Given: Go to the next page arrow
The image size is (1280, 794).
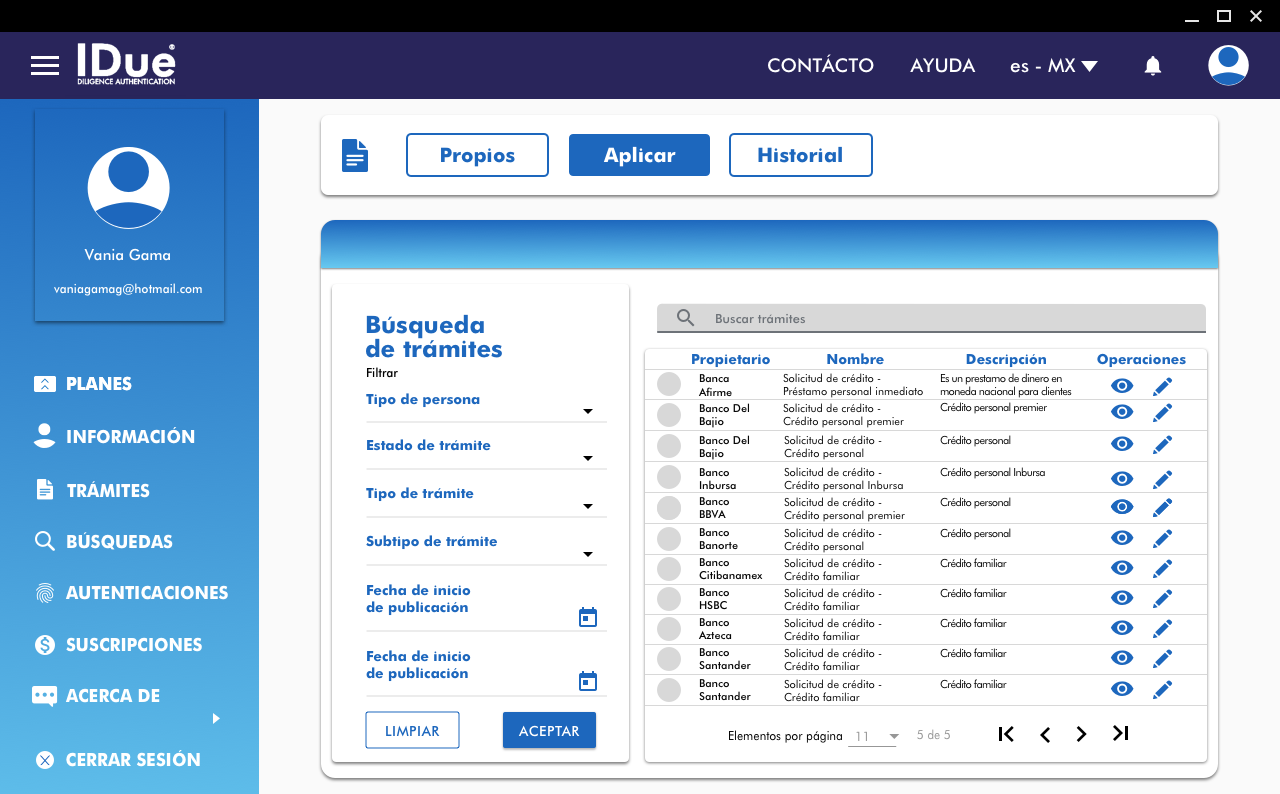Looking at the screenshot, I should pos(1081,734).
